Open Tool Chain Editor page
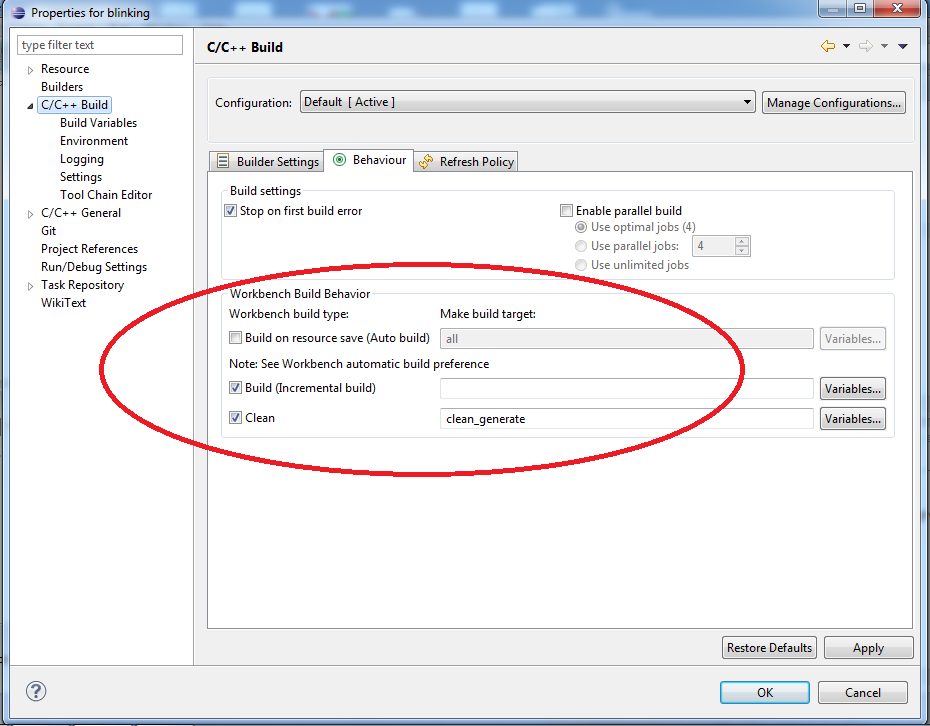Viewport: 930px width, 726px height. pos(106,195)
